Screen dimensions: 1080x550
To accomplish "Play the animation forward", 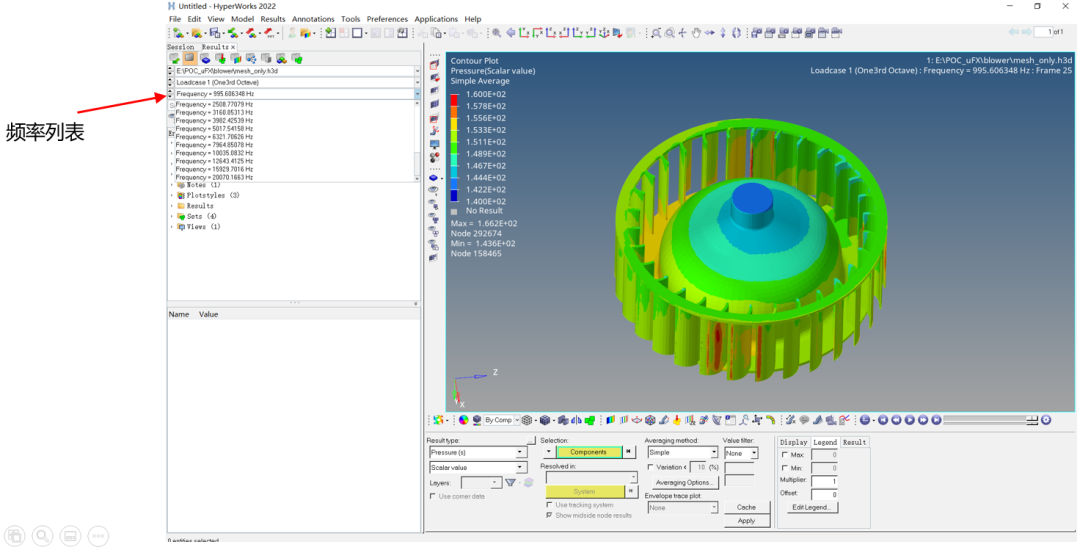I will click(x=909, y=420).
